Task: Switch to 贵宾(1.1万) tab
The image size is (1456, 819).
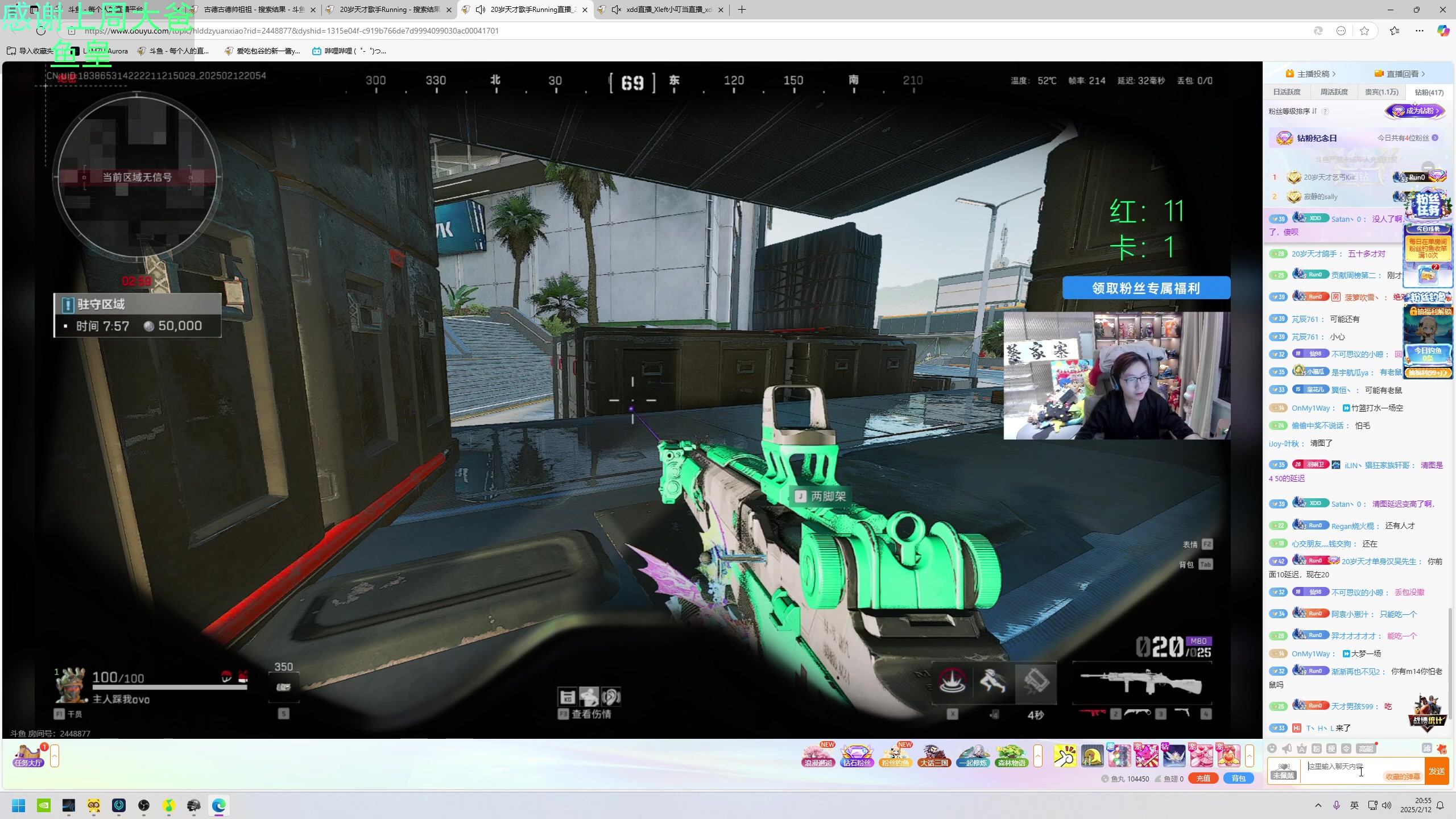Action: 1381,92
